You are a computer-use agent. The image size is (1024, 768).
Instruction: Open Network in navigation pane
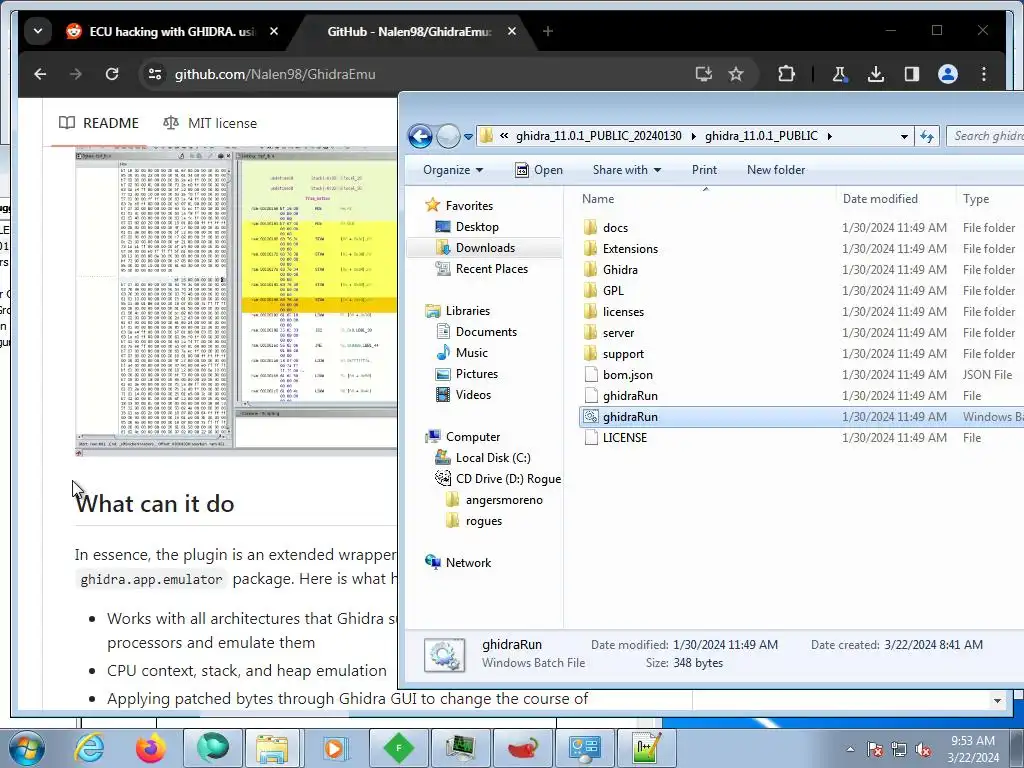(x=468, y=562)
